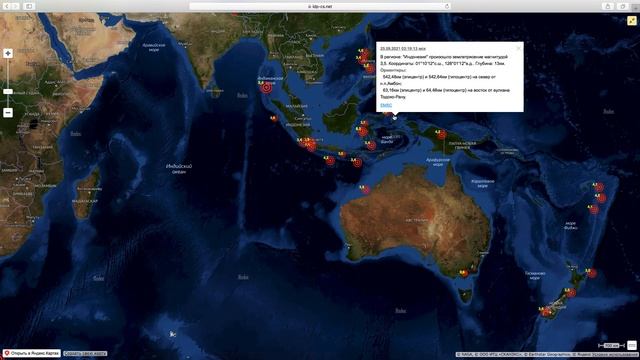Select the northernmost Philippines earthquake marker
Viewport: 640px width, 360px height.
click(x=364, y=53)
